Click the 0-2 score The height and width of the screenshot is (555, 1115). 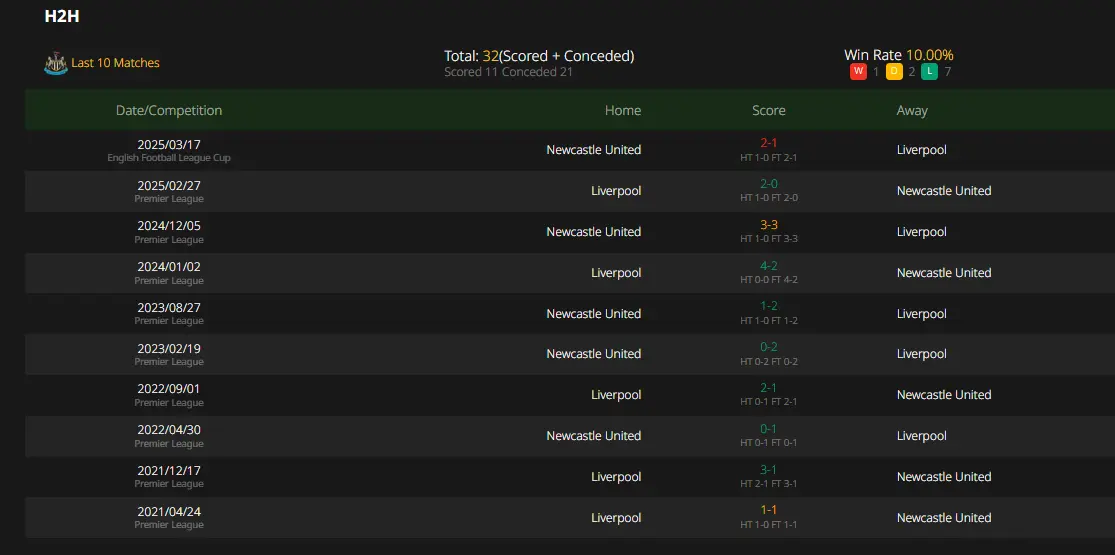[769, 347]
